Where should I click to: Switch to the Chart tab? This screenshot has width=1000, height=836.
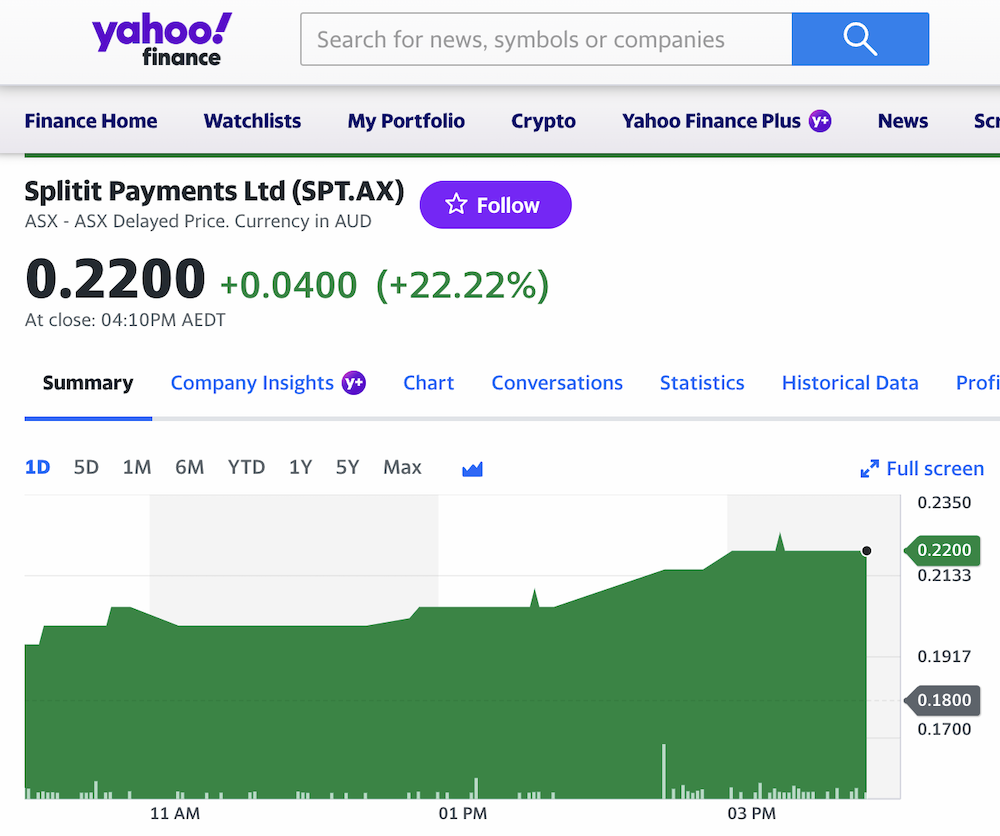click(x=428, y=383)
